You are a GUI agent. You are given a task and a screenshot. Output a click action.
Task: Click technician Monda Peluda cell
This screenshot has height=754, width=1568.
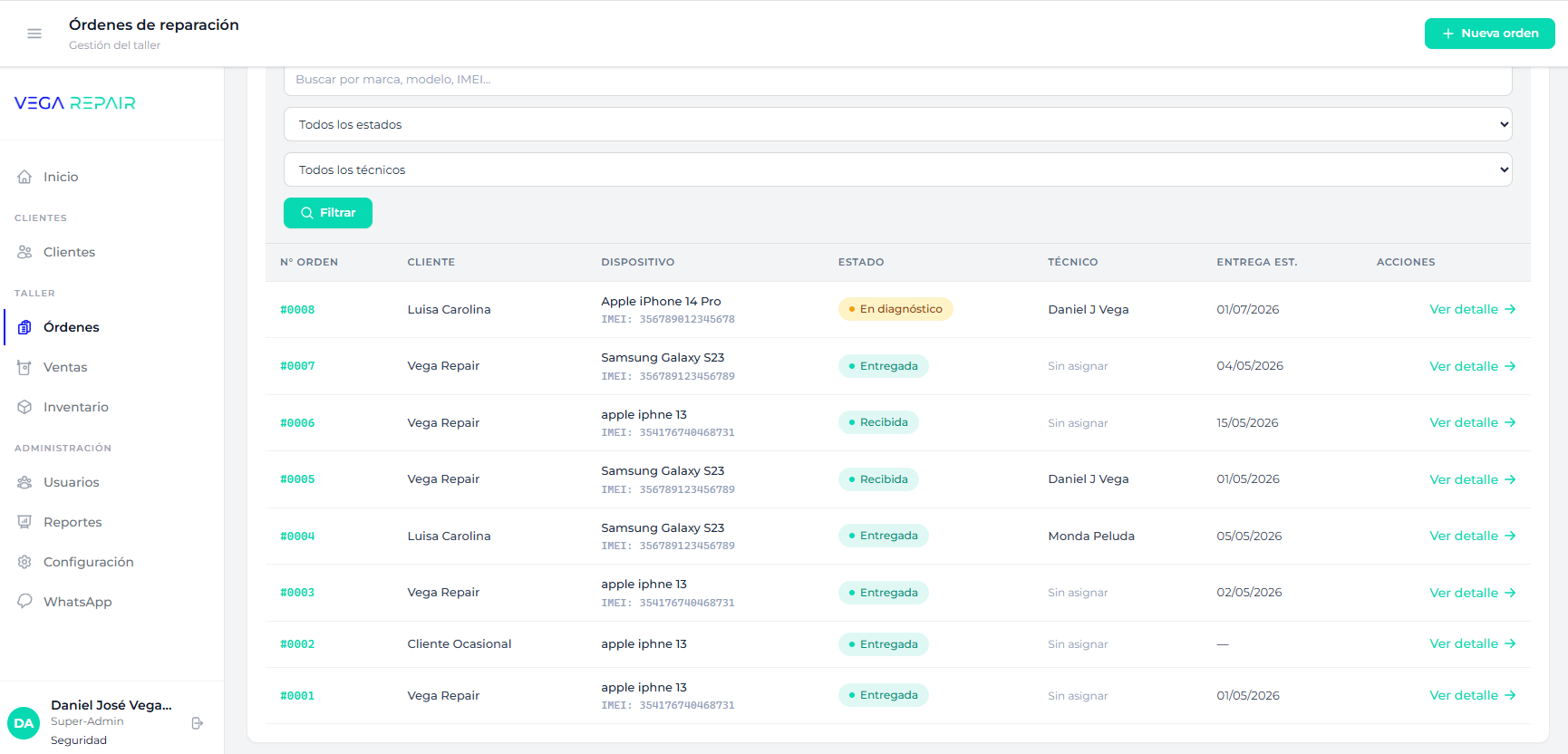(1091, 536)
